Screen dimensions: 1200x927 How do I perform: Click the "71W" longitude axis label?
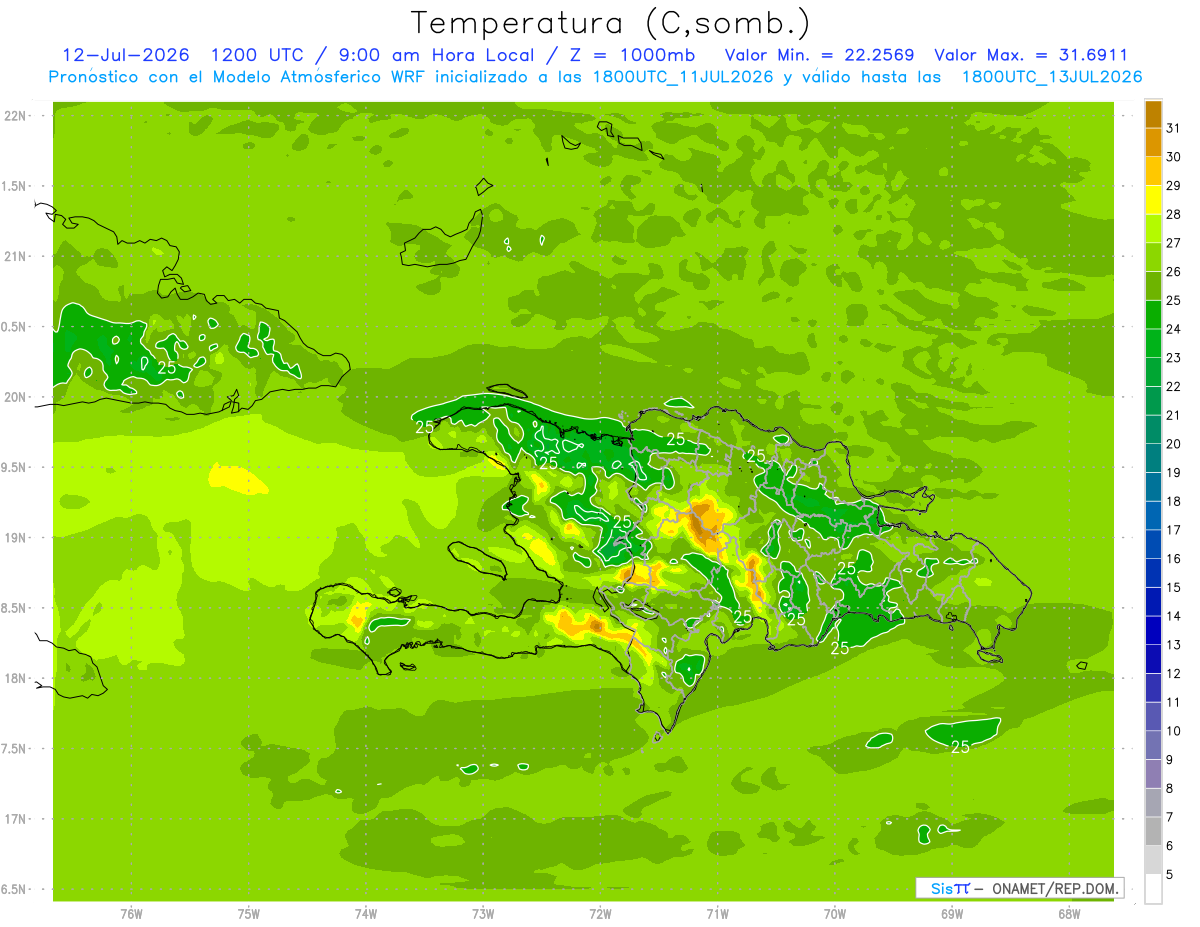[717, 914]
